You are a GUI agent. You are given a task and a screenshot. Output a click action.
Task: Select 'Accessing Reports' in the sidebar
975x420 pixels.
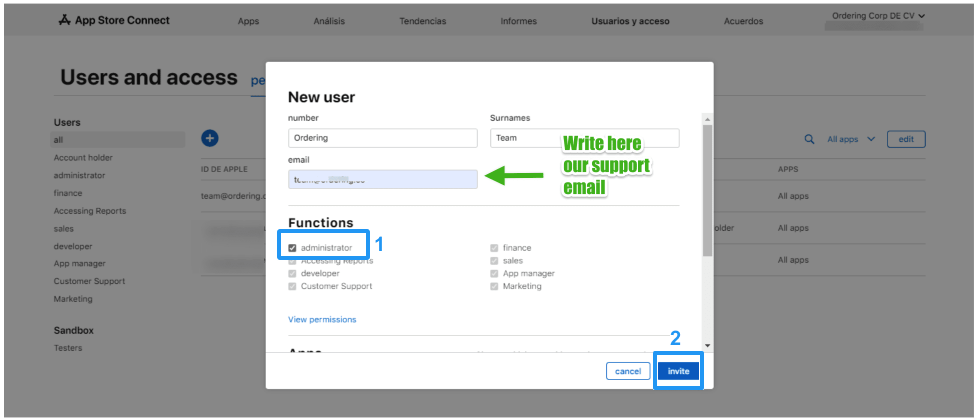tap(90, 211)
